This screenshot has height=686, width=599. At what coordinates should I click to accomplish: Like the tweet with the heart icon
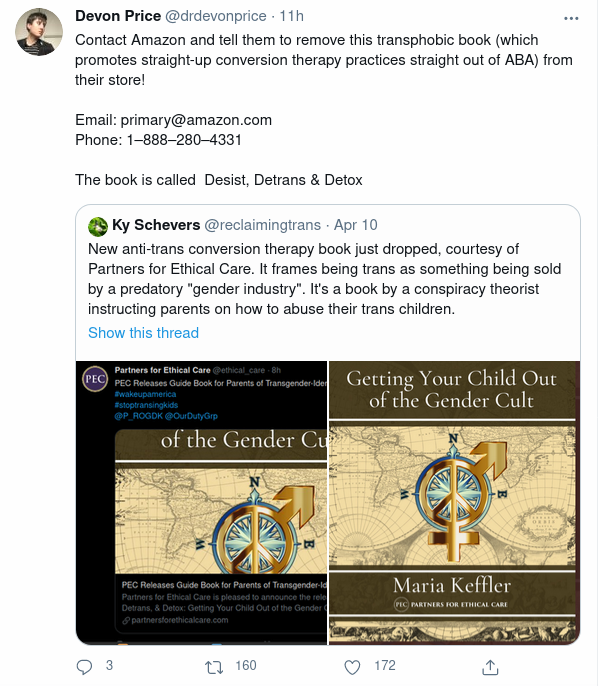tap(352, 667)
